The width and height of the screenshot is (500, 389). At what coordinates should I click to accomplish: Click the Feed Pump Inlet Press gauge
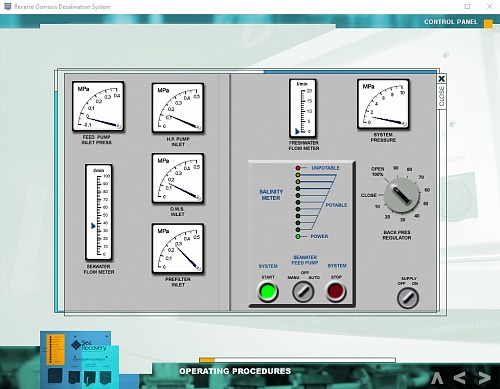(98, 106)
